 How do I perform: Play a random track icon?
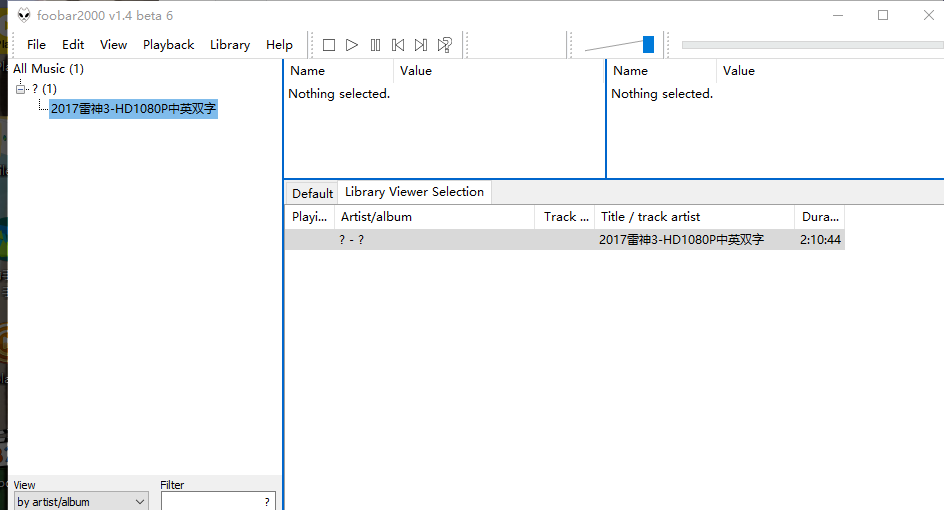tap(444, 45)
